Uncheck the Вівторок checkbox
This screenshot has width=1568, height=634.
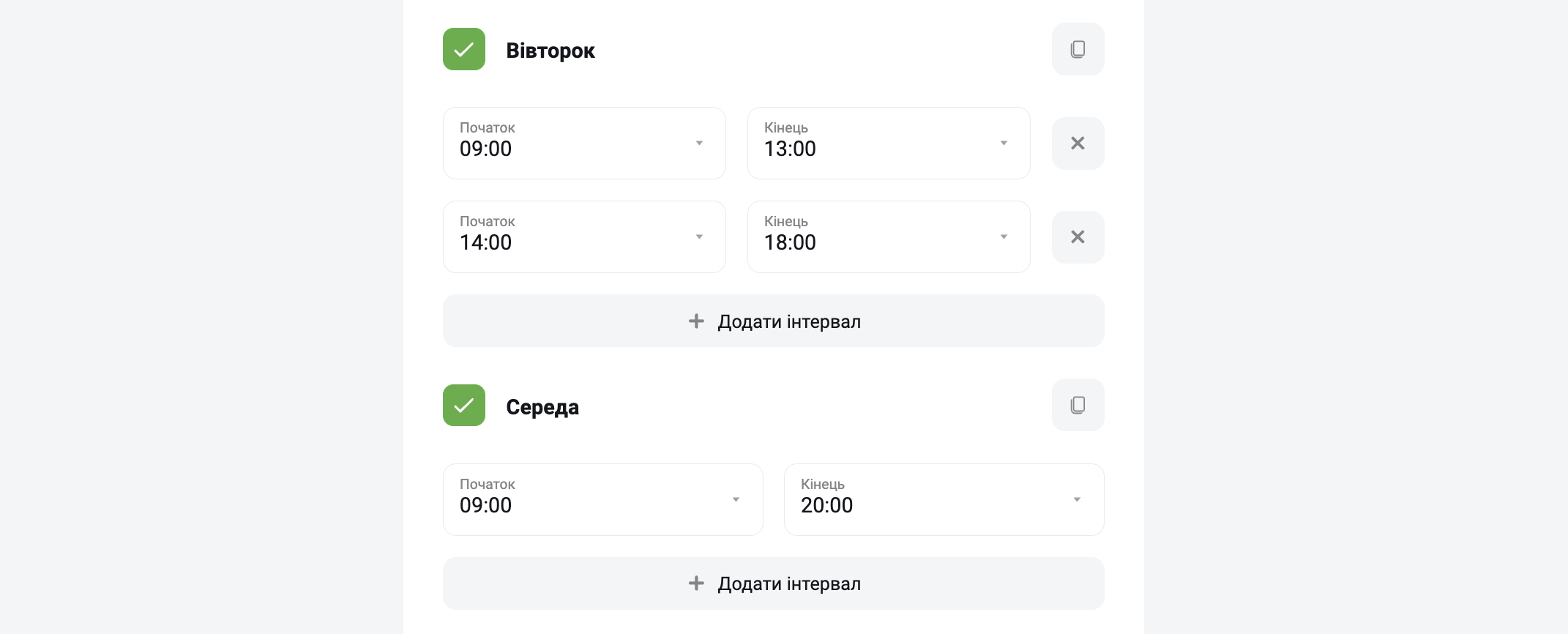coord(464,49)
